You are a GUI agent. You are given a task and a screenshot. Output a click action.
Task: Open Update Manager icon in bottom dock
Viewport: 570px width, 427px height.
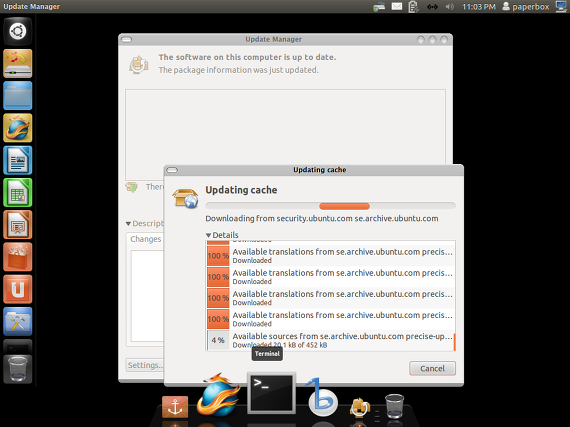pyautogui.click(x=360, y=407)
